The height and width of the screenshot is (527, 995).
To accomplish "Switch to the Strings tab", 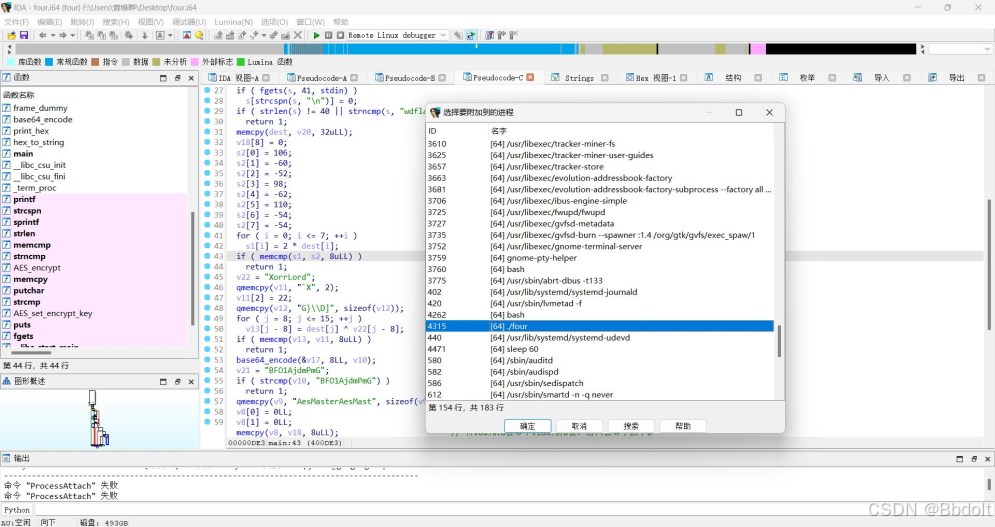I will click(579, 78).
